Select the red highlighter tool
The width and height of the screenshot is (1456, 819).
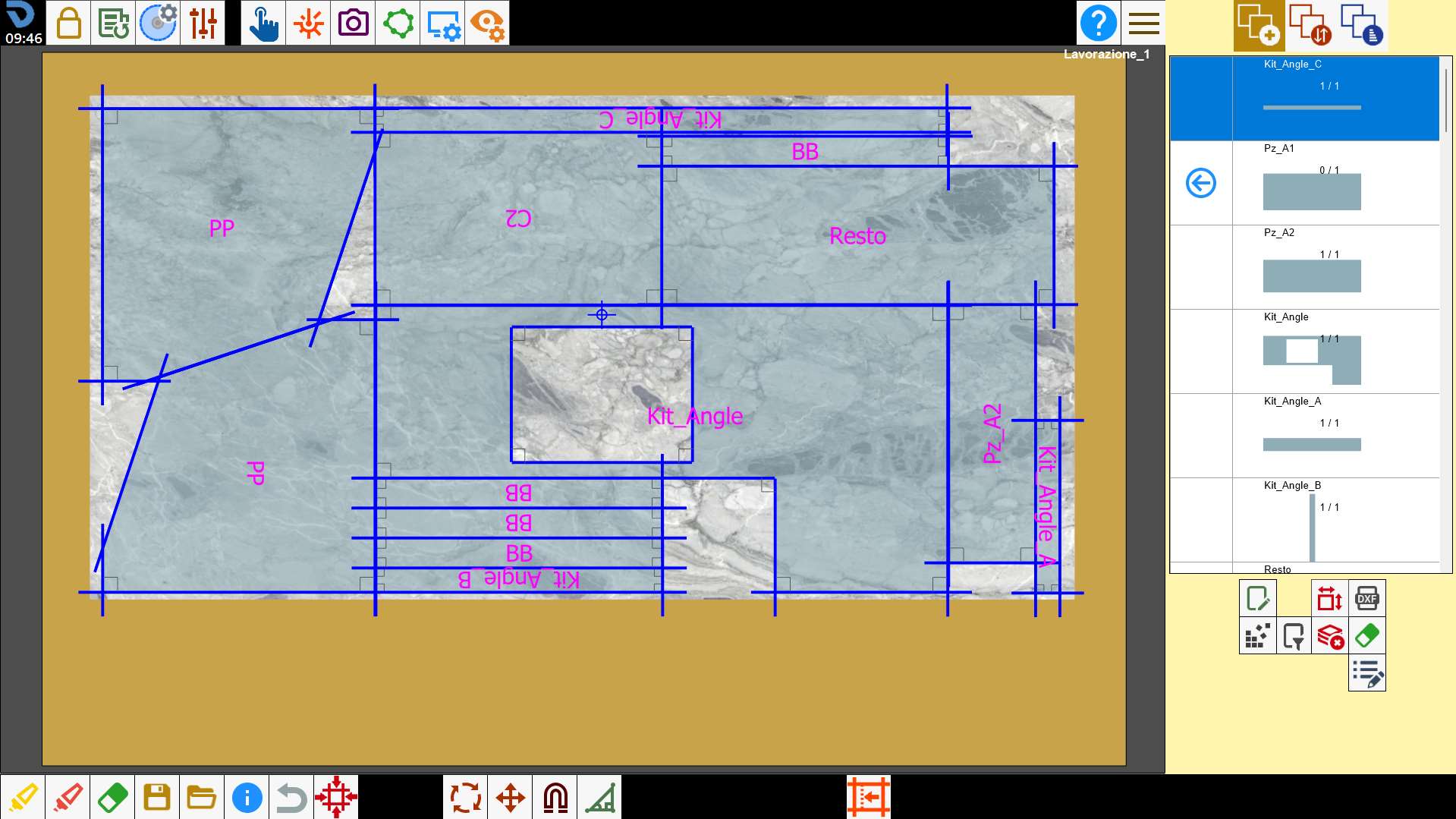68,797
